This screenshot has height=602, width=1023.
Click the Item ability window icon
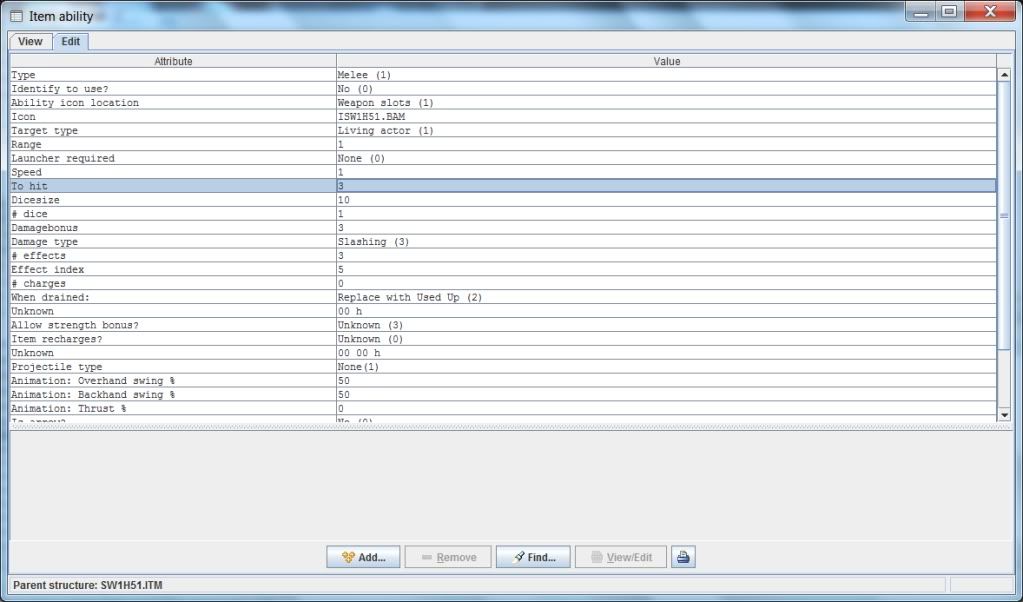pyautogui.click(x=16, y=15)
